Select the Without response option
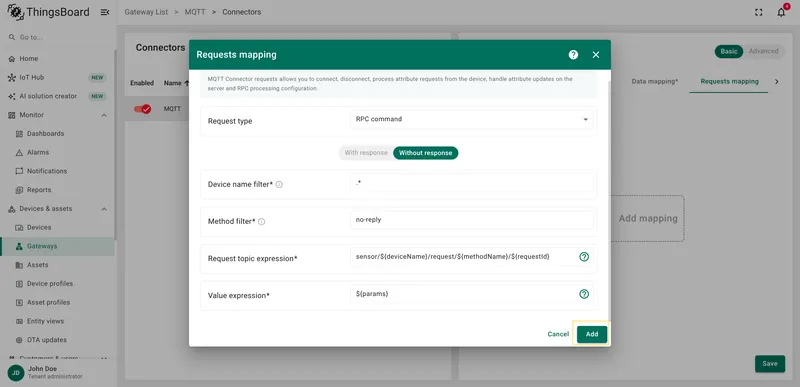Image resolution: width=800 pixels, height=387 pixels. (426, 153)
